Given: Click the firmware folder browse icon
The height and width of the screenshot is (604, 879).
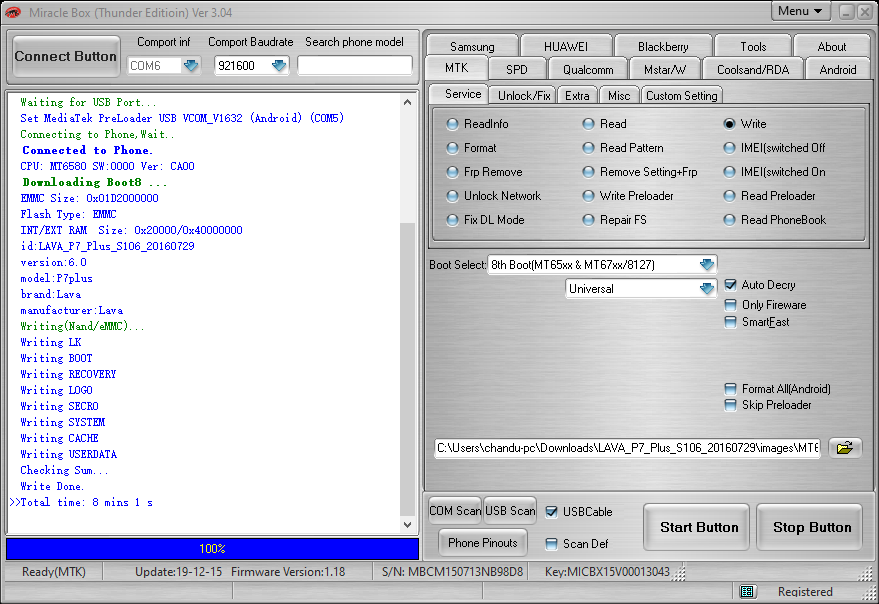Looking at the screenshot, I should pos(845,448).
